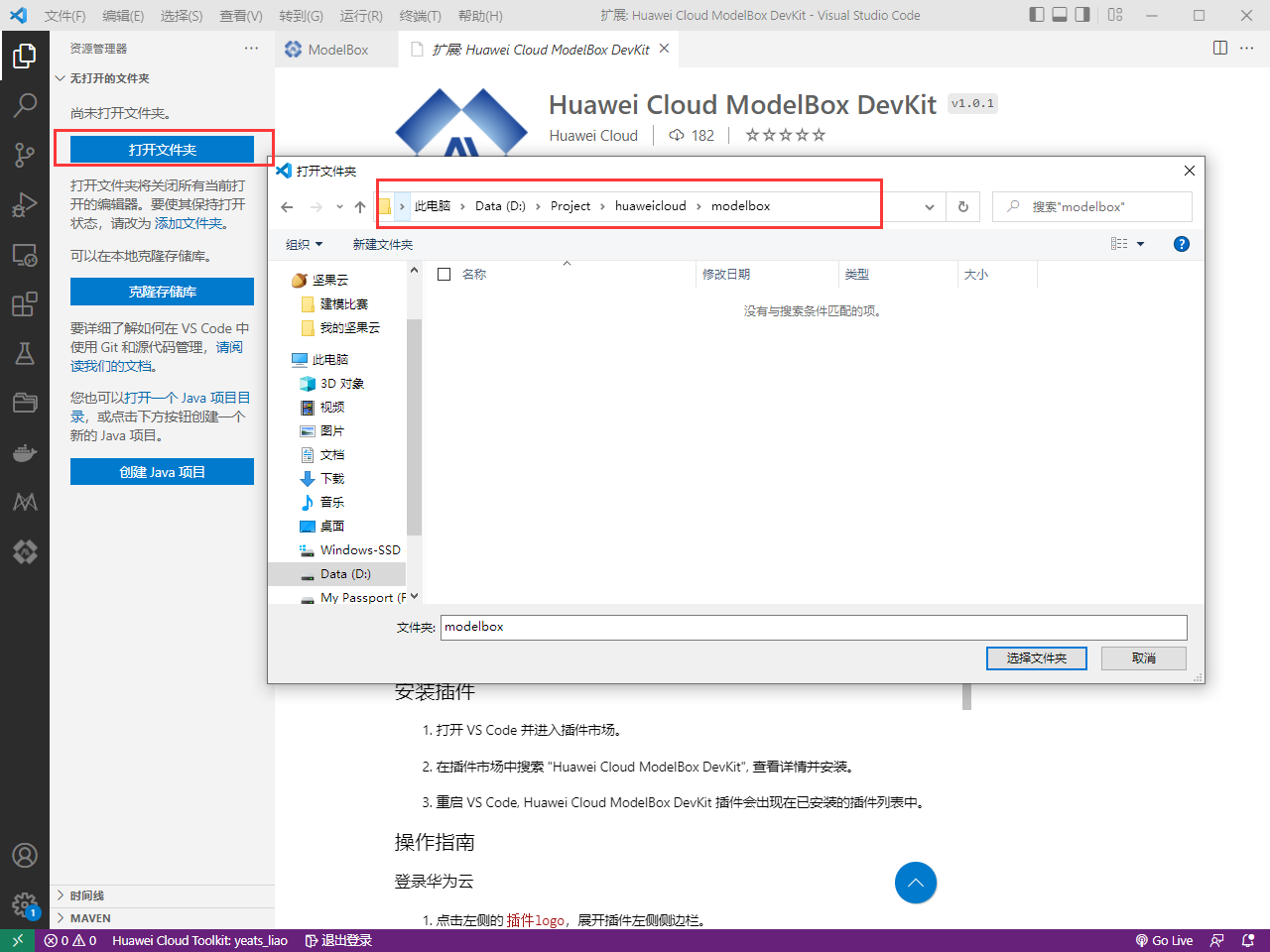1270x952 pixels.
Task: Expand the huaweicloud breadcrumb chevron
Action: 698,206
